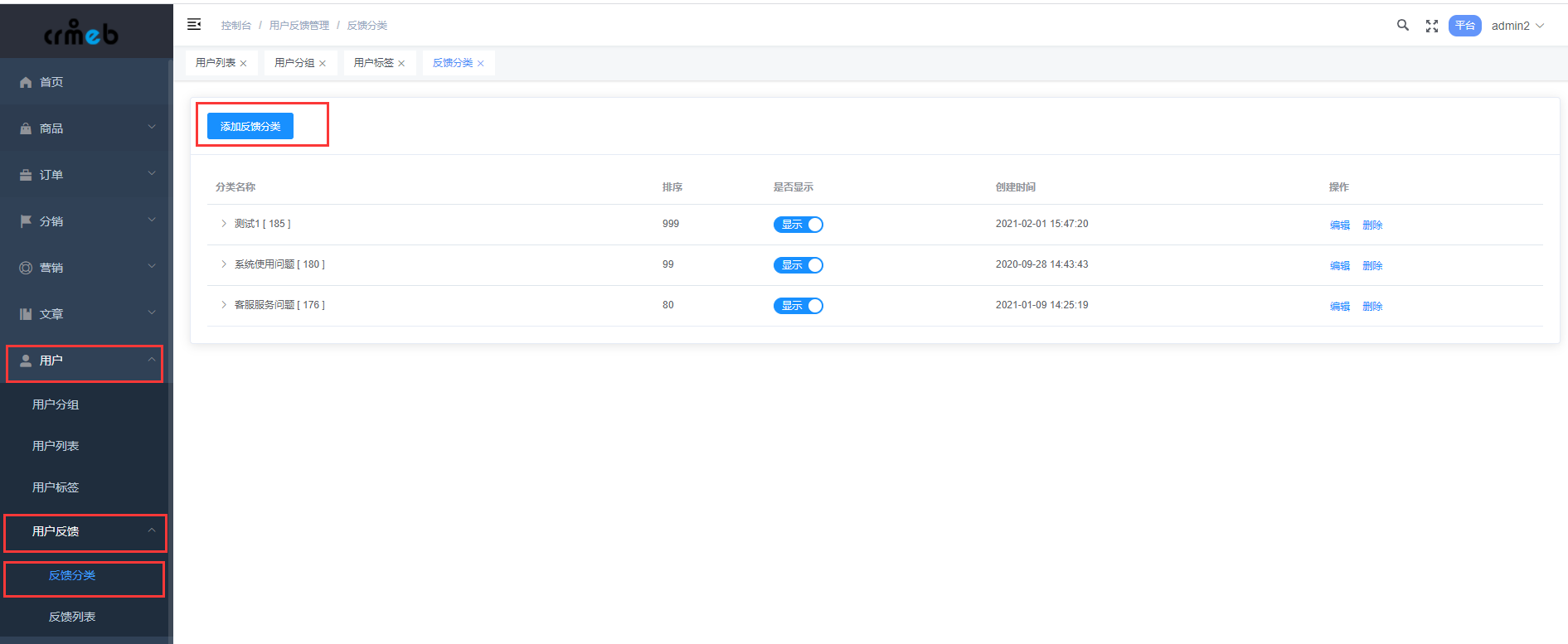
Task: Expand the 文章 sidebar menu
Action: (x=152, y=312)
